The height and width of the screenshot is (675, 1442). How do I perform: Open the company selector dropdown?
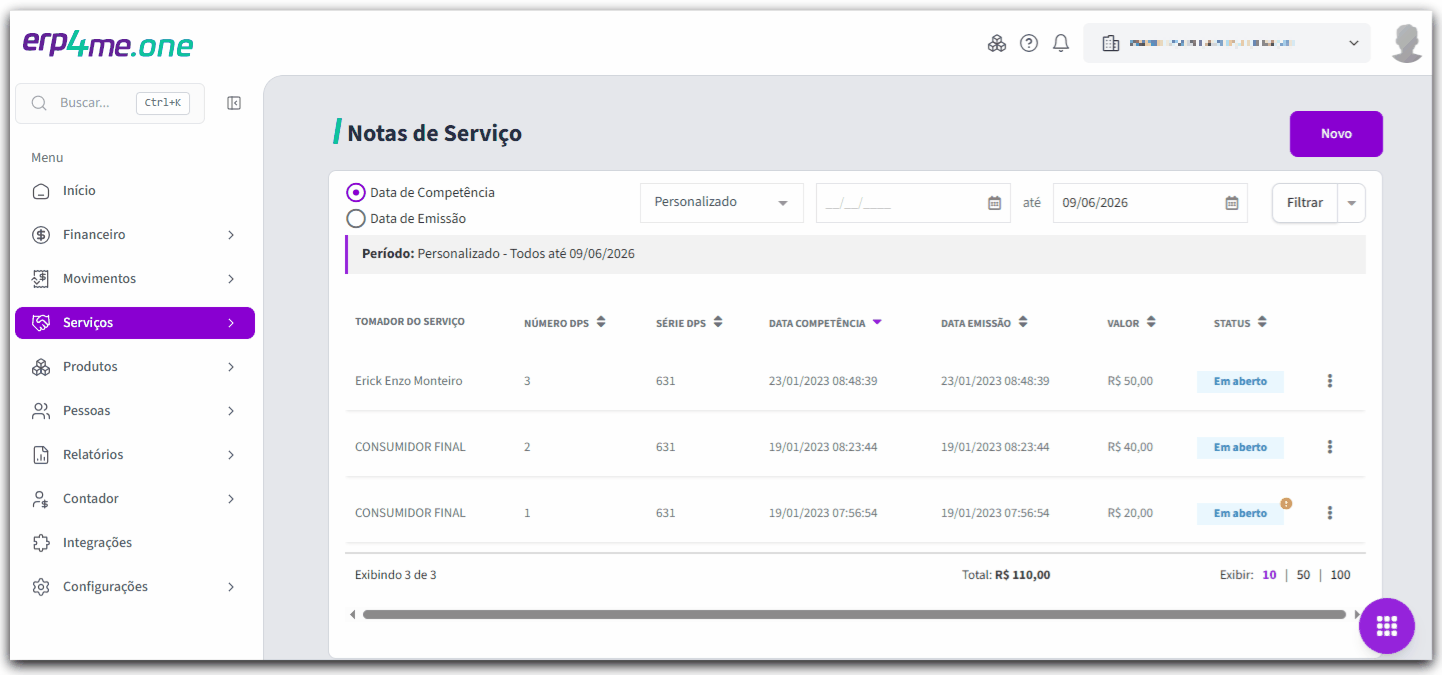(x=1229, y=43)
